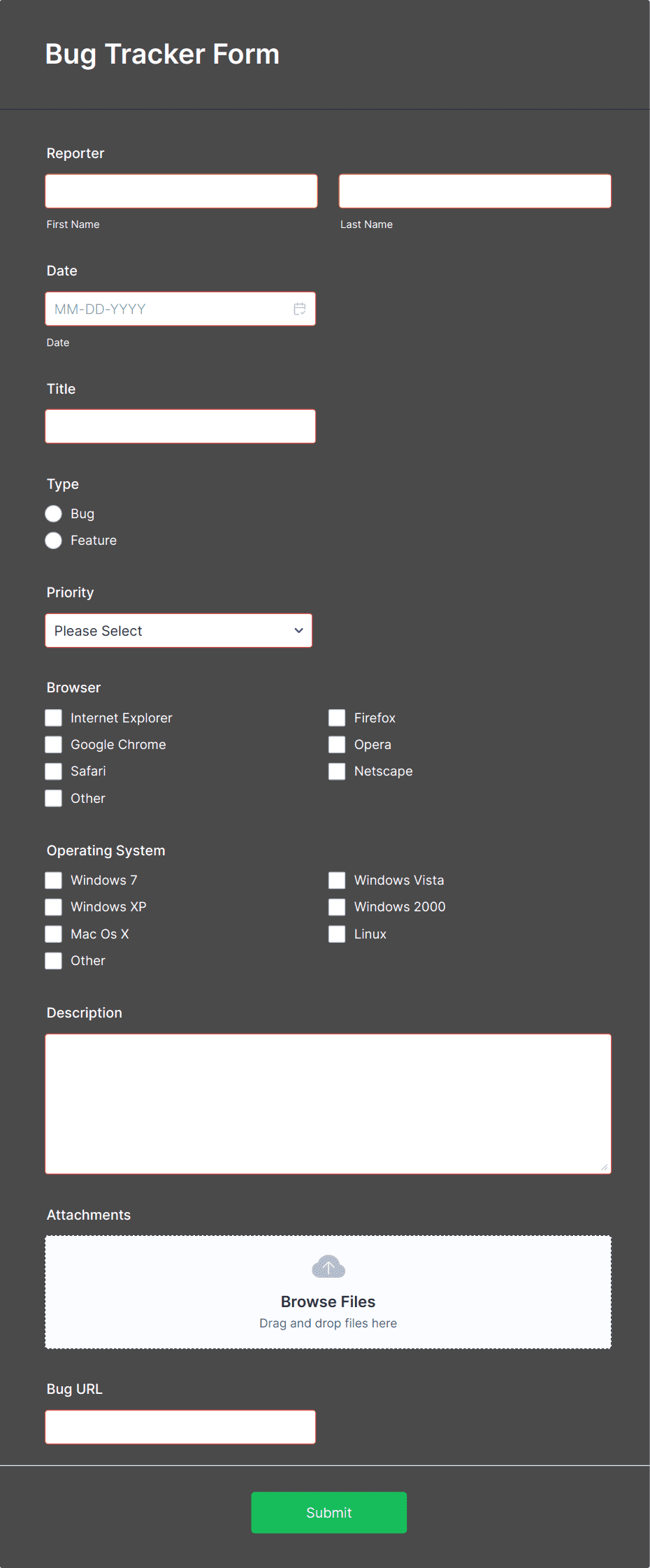Check the Linux checkbox
650x1568 pixels.
pyautogui.click(x=337, y=934)
